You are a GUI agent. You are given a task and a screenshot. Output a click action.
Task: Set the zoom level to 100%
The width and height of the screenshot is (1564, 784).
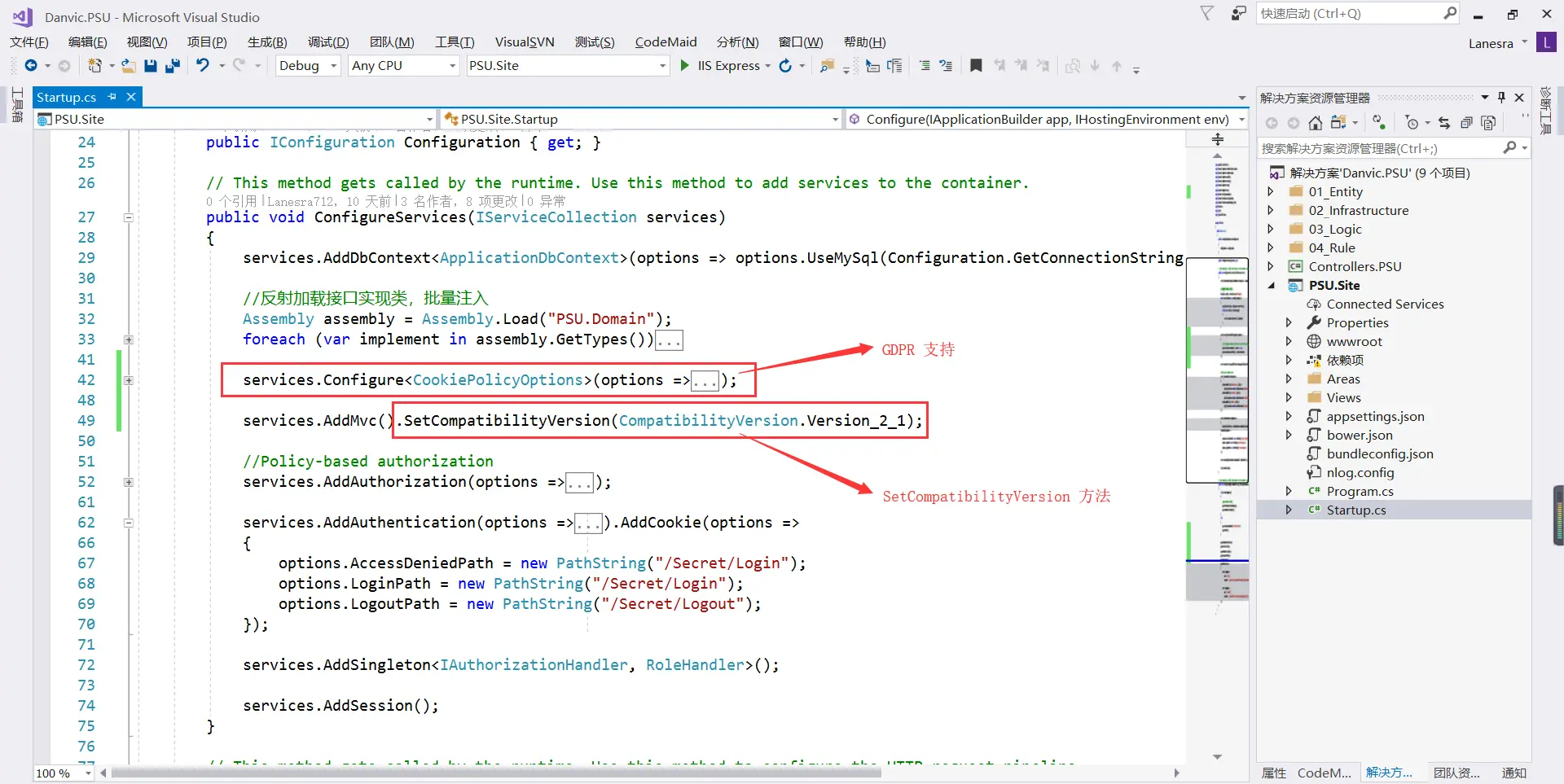tap(63, 773)
